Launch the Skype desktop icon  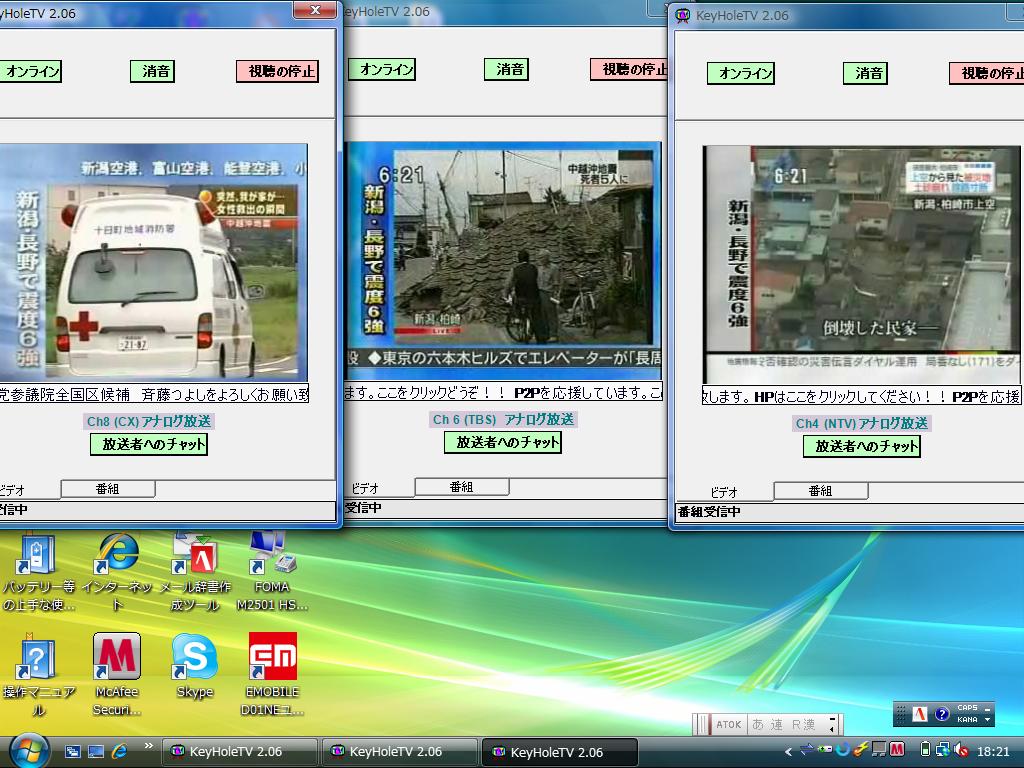click(195, 666)
